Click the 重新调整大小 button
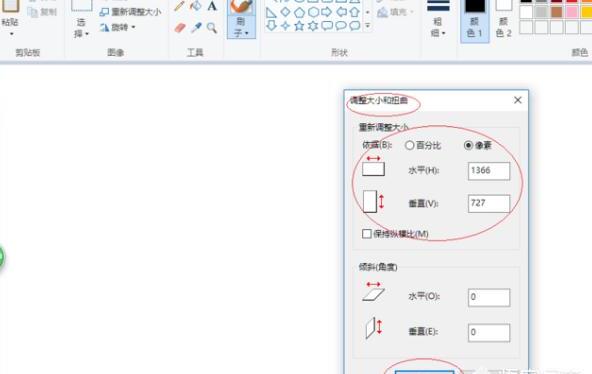Image resolution: width=592 pixels, height=374 pixels. point(131,12)
